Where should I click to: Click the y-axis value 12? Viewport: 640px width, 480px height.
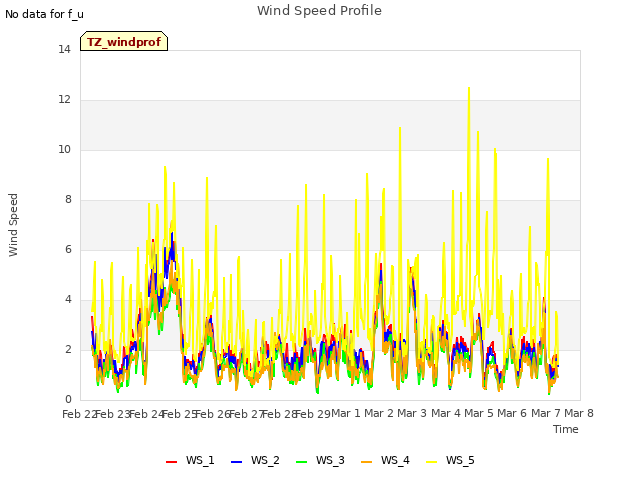pyautogui.click(x=64, y=99)
